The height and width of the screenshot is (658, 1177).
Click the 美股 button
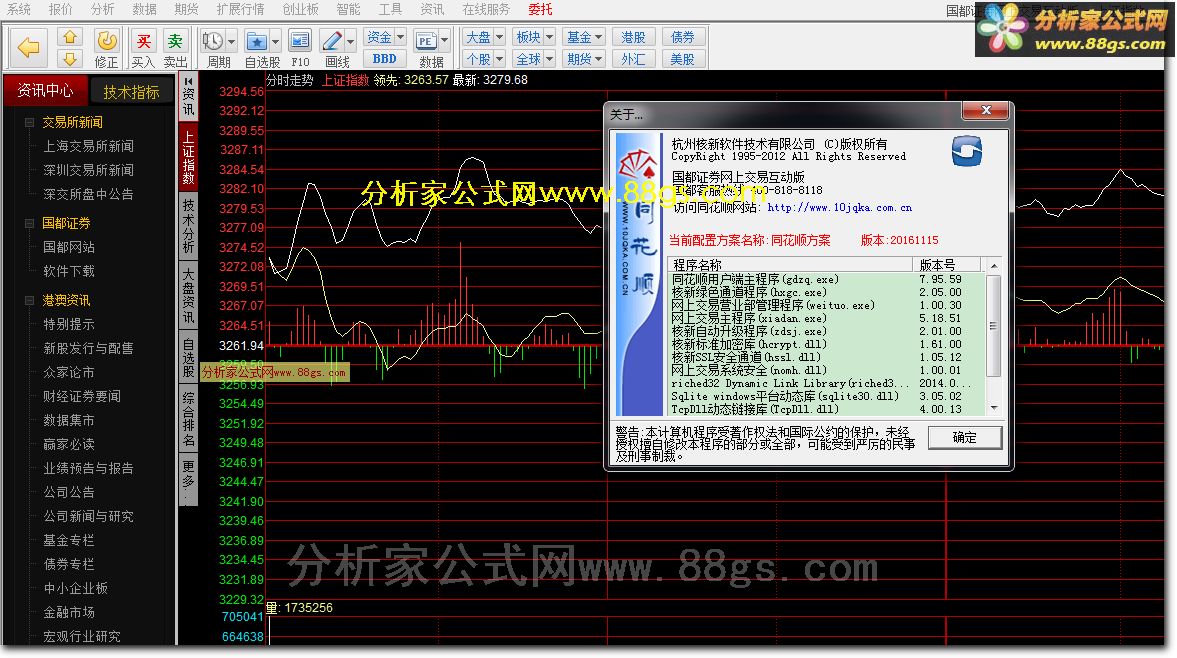pyautogui.click(x=683, y=59)
